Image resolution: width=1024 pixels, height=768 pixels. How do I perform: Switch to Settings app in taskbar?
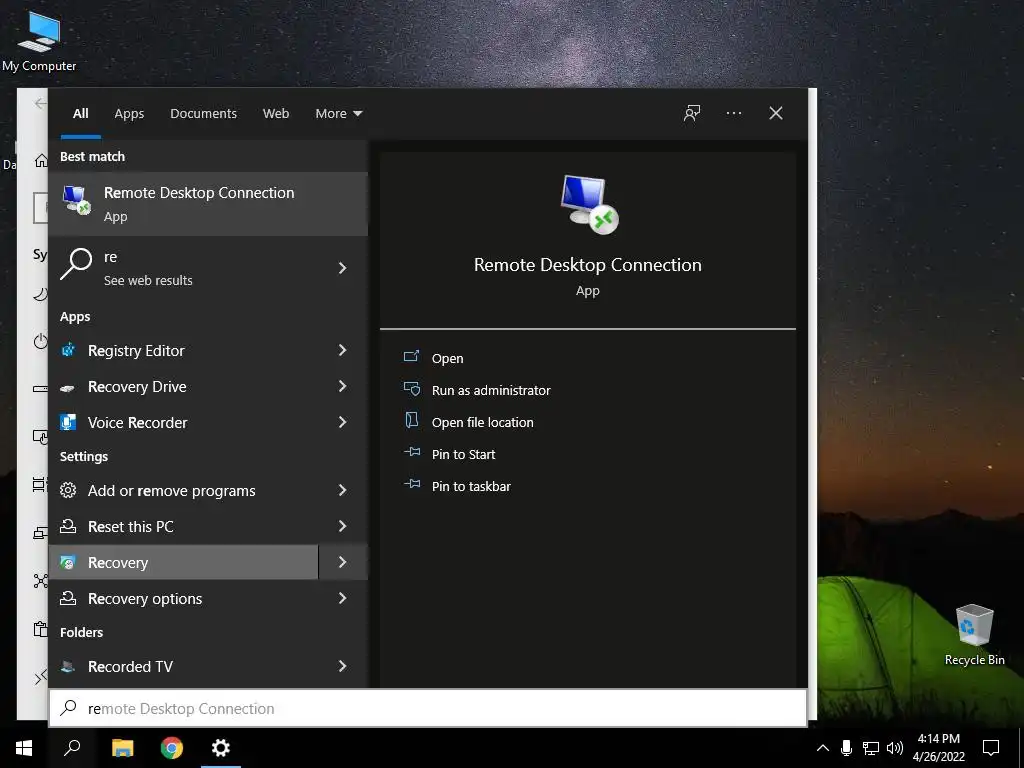(221, 748)
